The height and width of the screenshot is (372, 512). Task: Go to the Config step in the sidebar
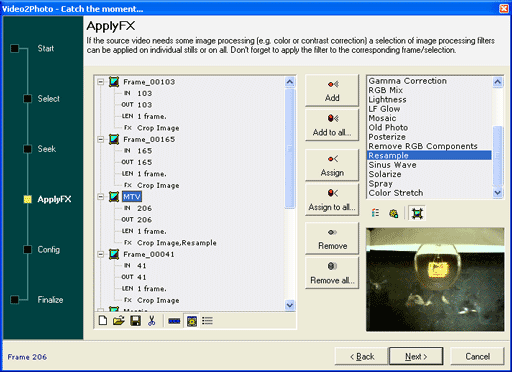(49, 249)
